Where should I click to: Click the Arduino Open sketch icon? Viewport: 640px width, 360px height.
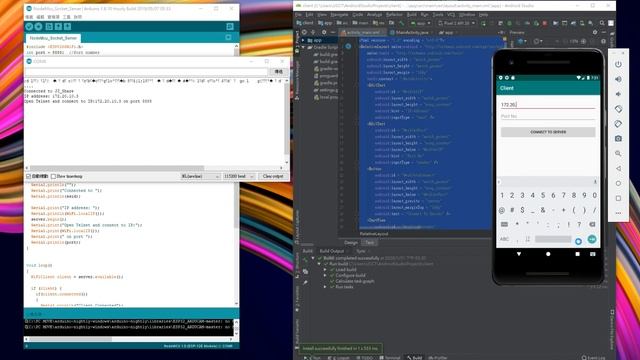58,27
